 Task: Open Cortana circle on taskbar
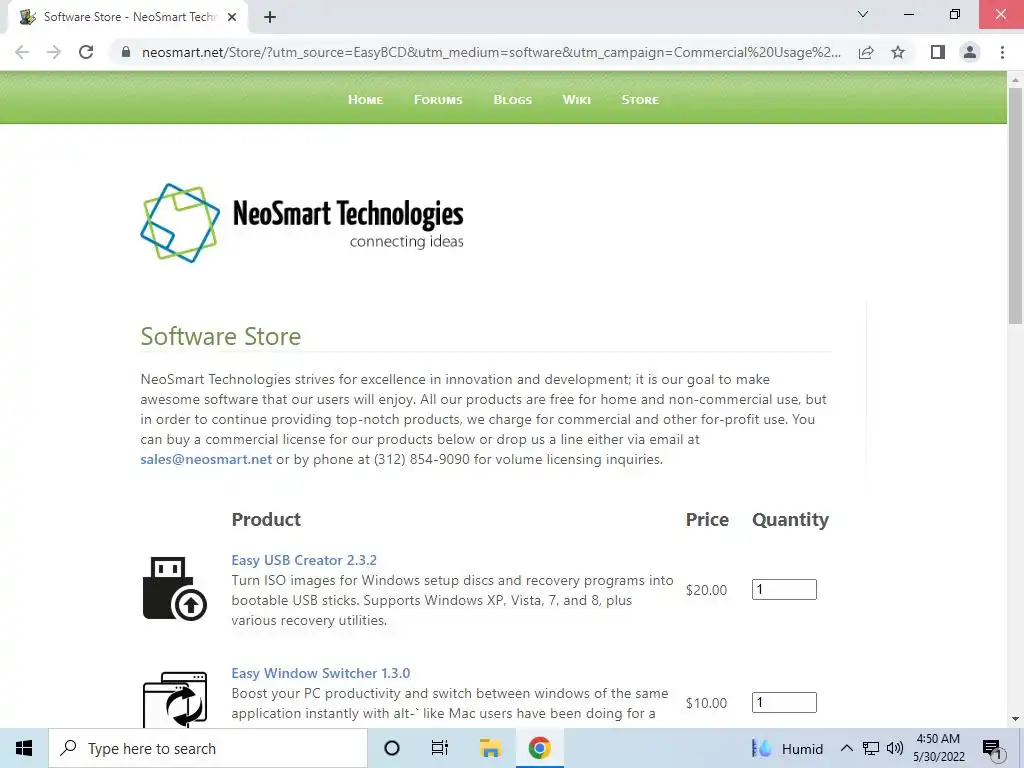(x=392, y=748)
